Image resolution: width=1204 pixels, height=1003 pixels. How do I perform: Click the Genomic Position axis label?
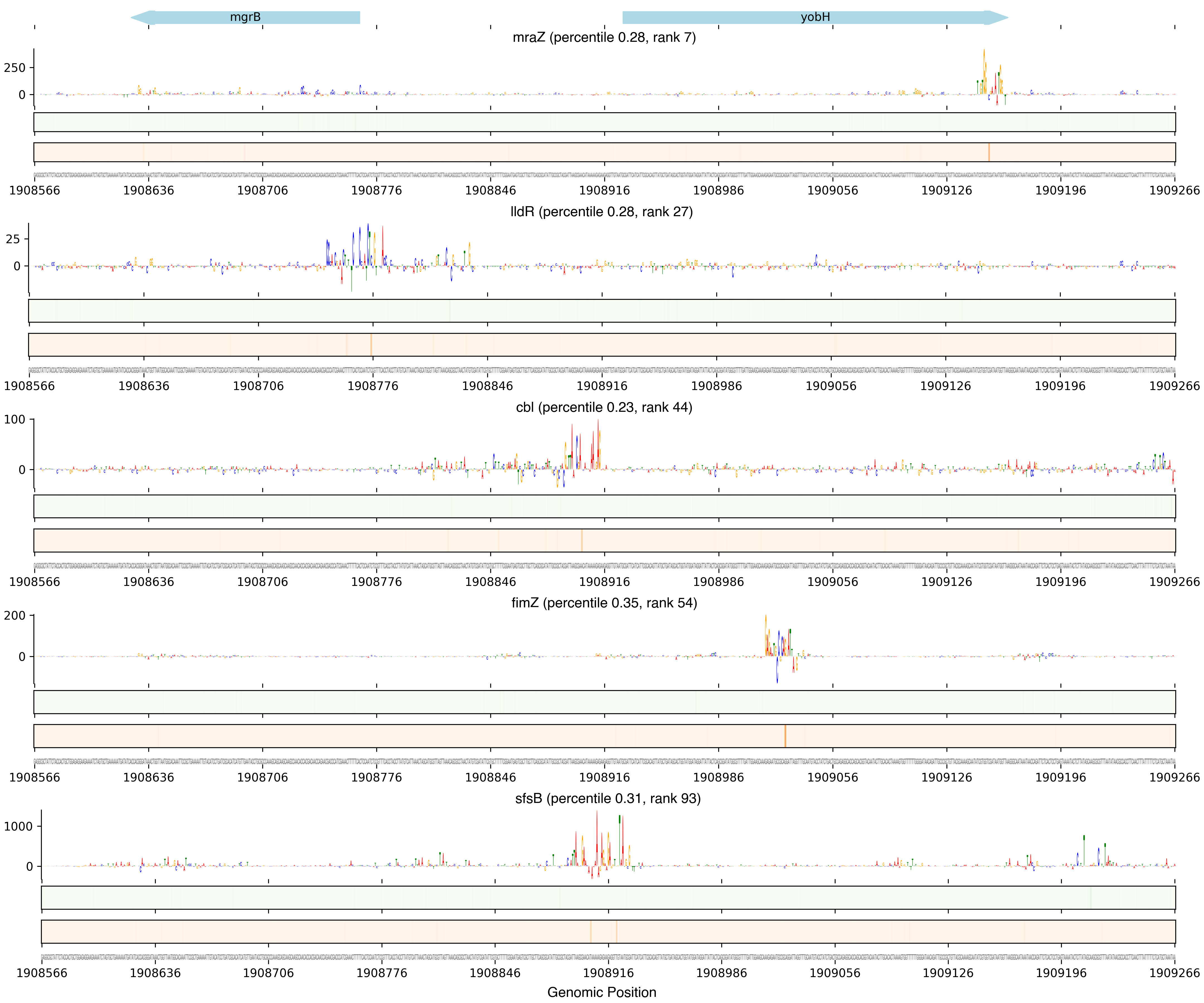pos(601,992)
